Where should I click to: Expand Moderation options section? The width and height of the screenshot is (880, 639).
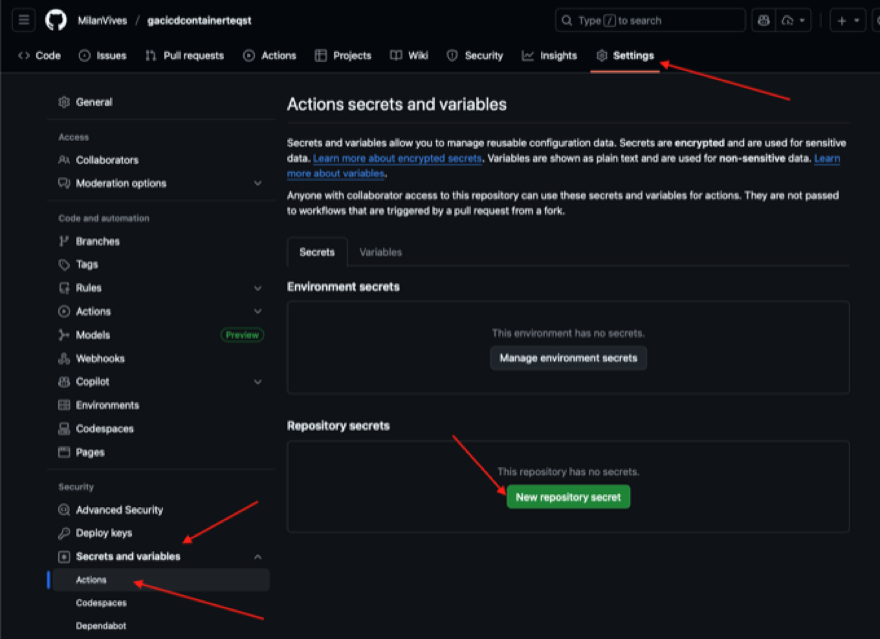pyautogui.click(x=258, y=183)
